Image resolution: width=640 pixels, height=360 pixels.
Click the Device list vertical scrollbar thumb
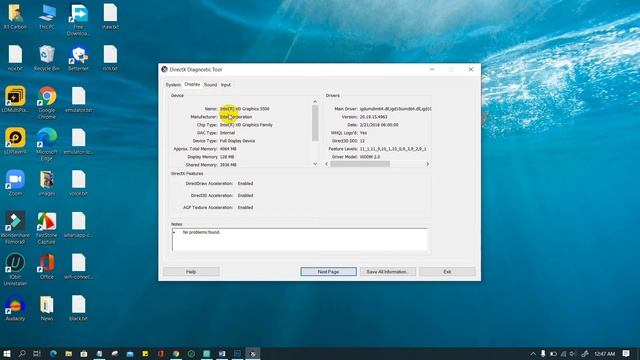(x=315, y=123)
